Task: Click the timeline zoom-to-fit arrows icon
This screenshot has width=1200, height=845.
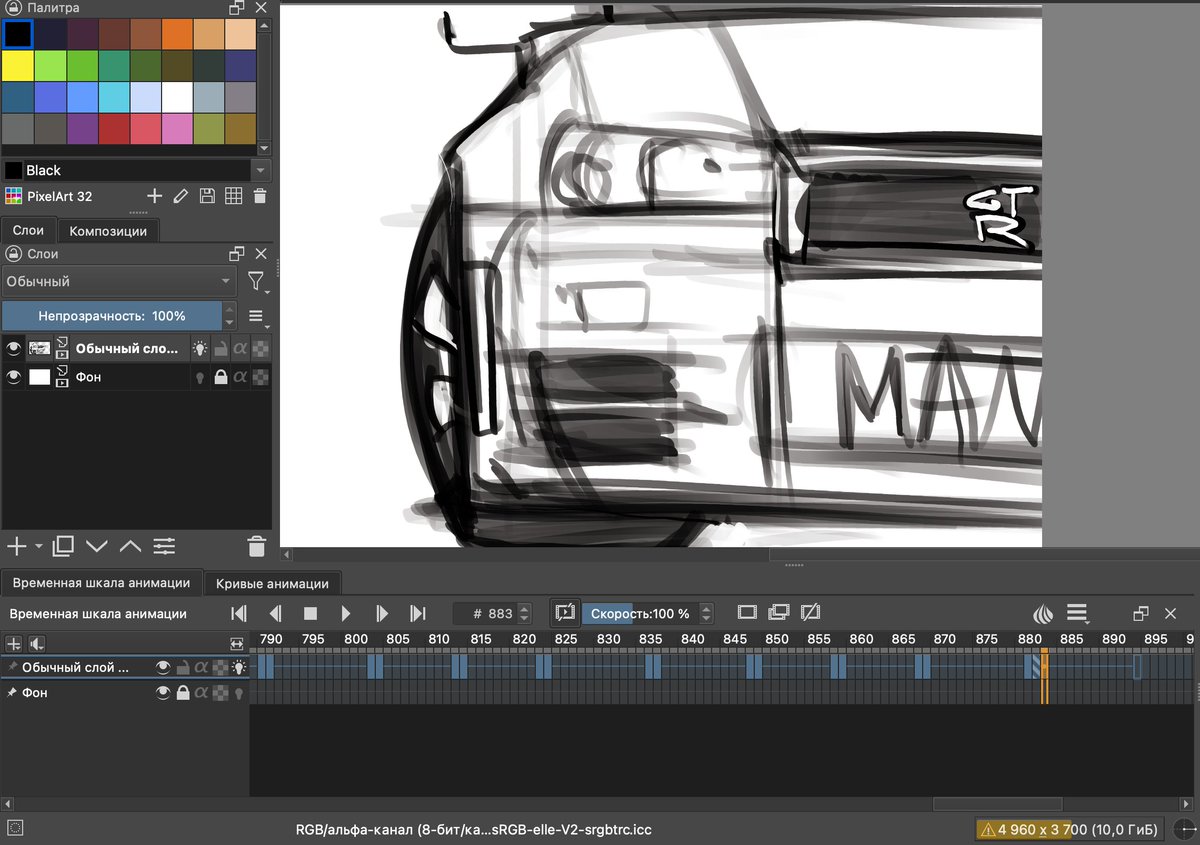Action: click(237, 643)
